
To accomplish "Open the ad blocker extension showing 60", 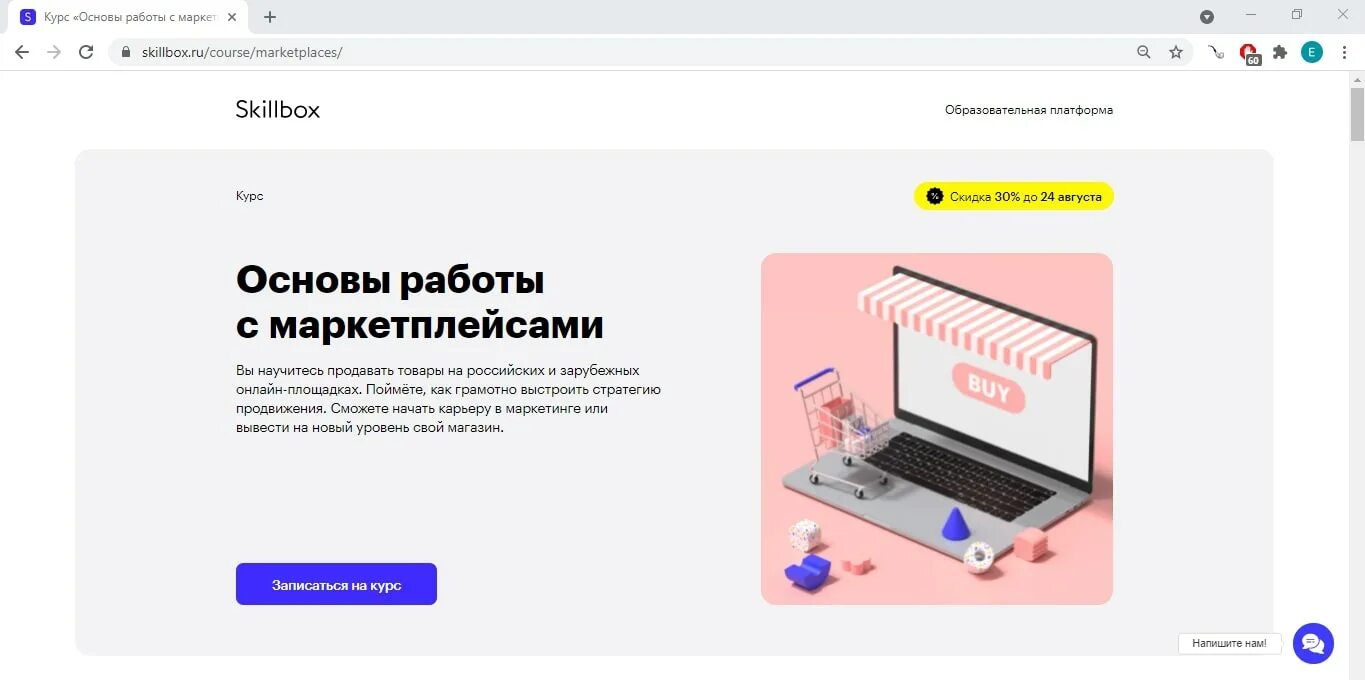I will coord(1249,54).
